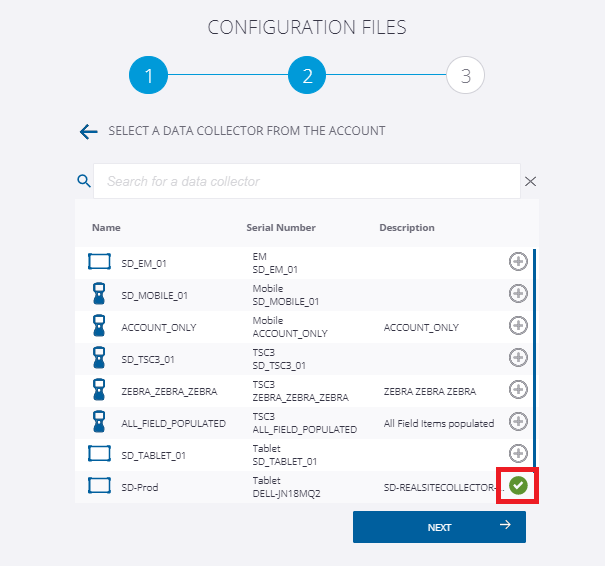605x566 pixels.
Task: Add ZEBRA_ZEBRA_ZEBRA with its plus icon
Action: point(518,389)
